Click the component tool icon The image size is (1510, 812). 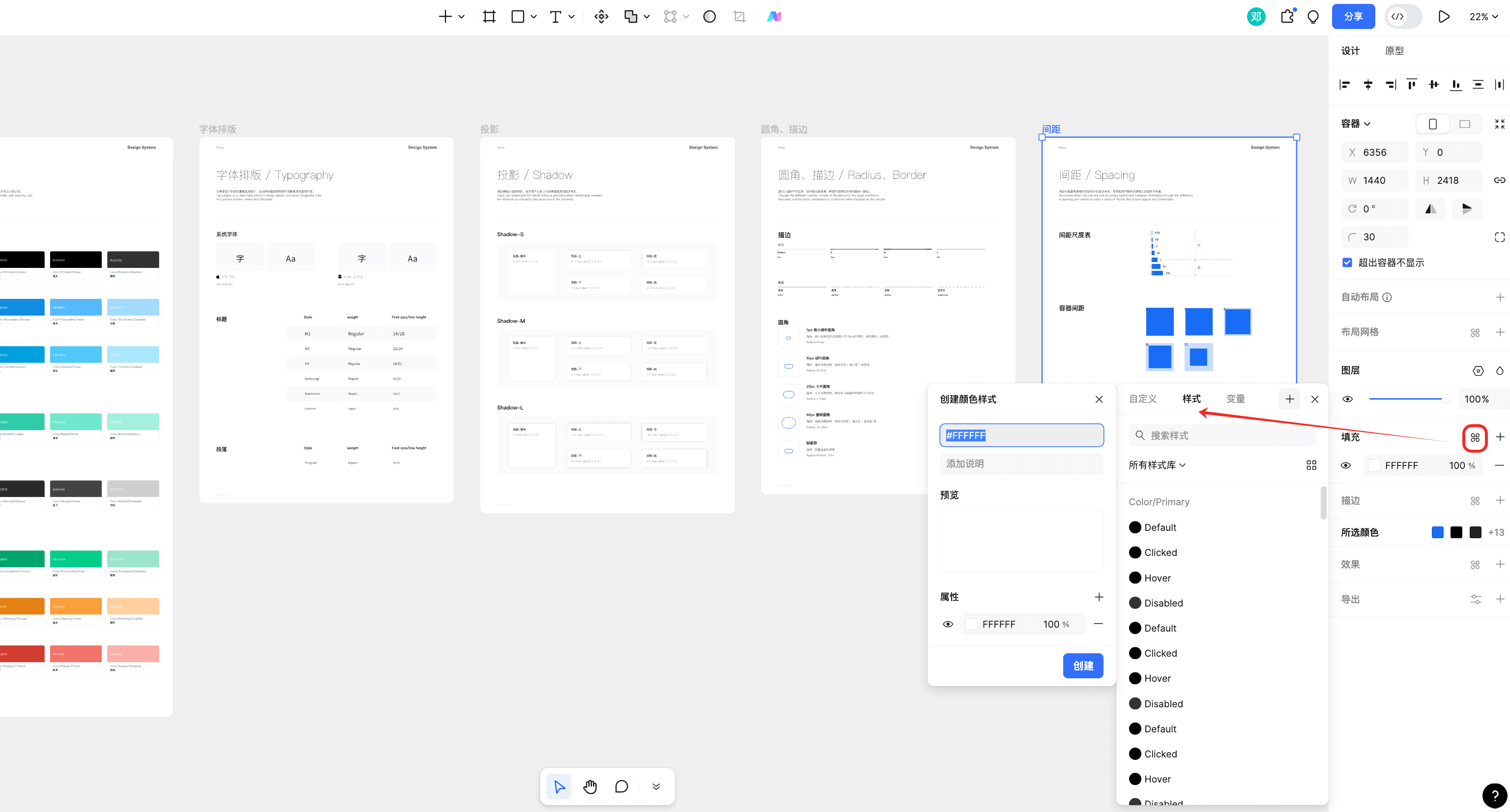pos(602,16)
